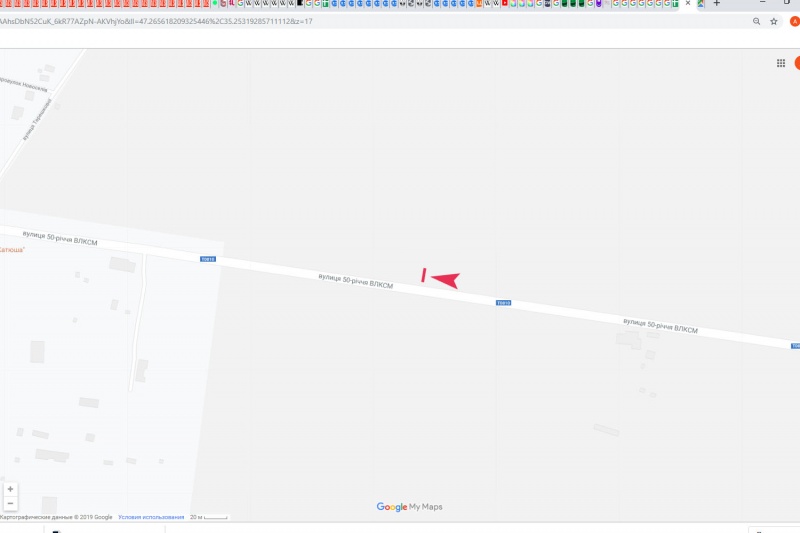Open the Google apps grid

coord(781,63)
